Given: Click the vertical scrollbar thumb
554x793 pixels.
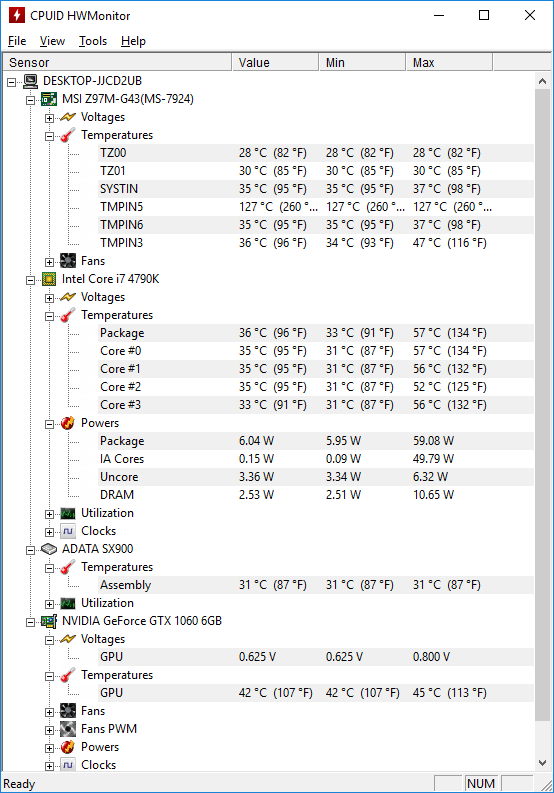Looking at the screenshot, I should (542, 406).
